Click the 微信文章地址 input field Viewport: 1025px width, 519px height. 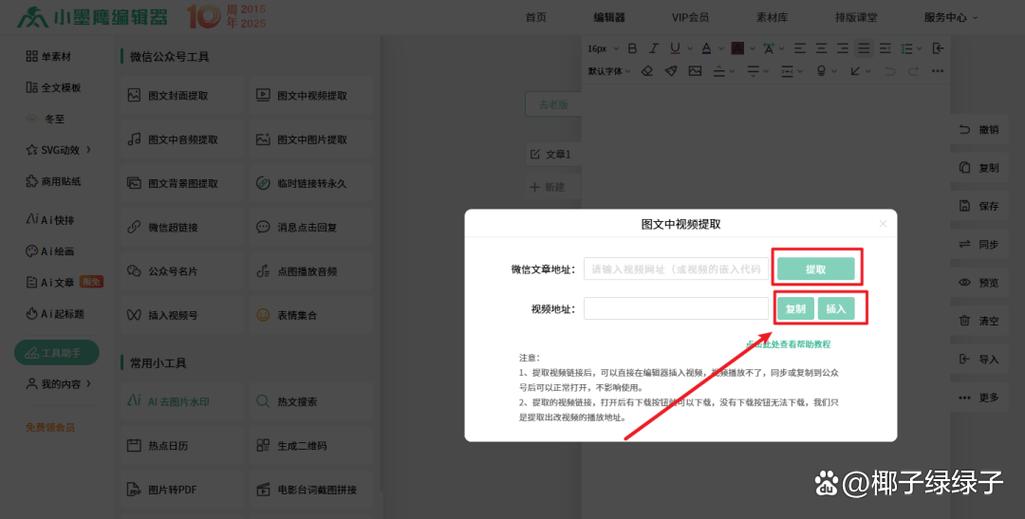[676, 269]
